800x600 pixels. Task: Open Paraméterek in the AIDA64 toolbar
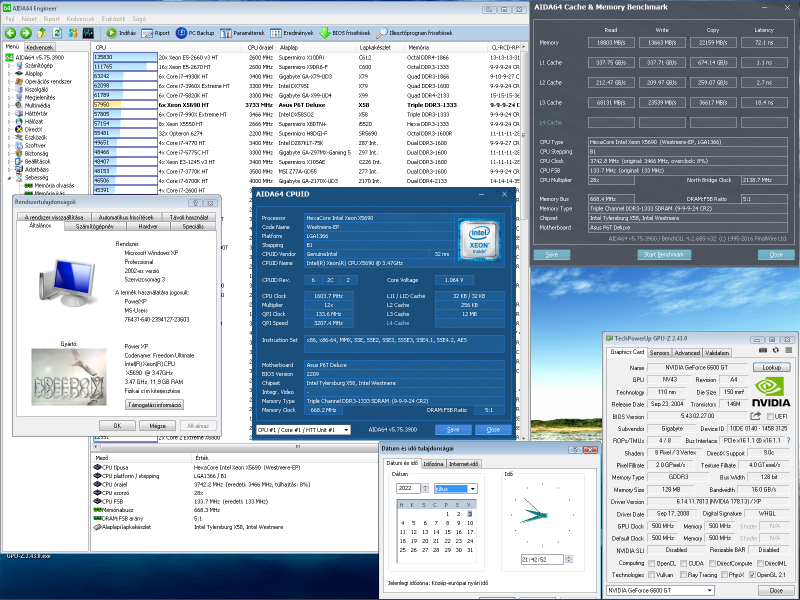coord(242,33)
